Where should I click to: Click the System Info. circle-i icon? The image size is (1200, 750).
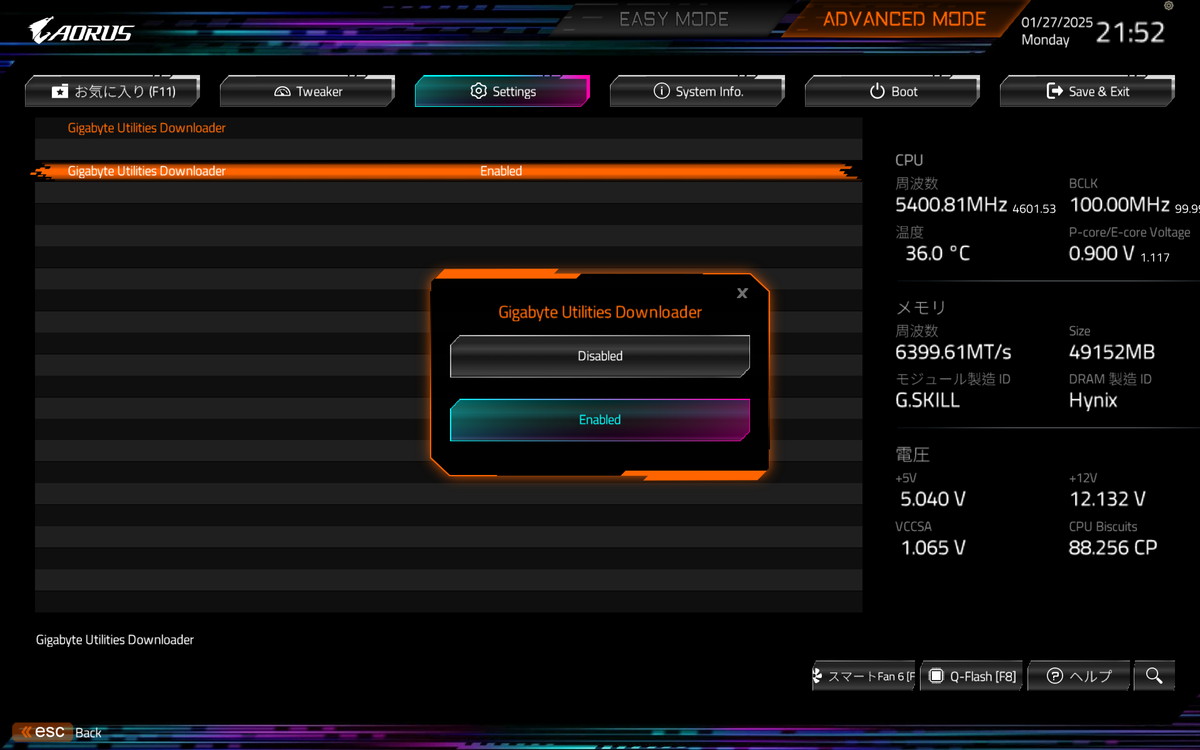click(661, 91)
